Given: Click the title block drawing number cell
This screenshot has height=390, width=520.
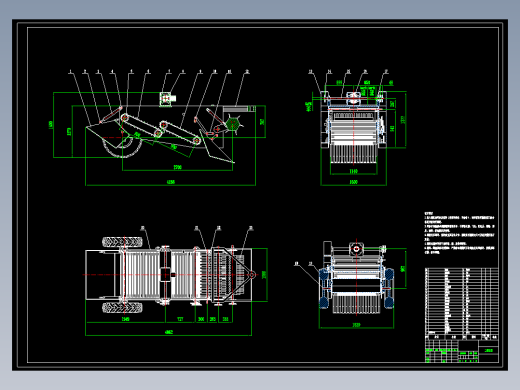Looking at the screenshot, I should pos(489,350).
